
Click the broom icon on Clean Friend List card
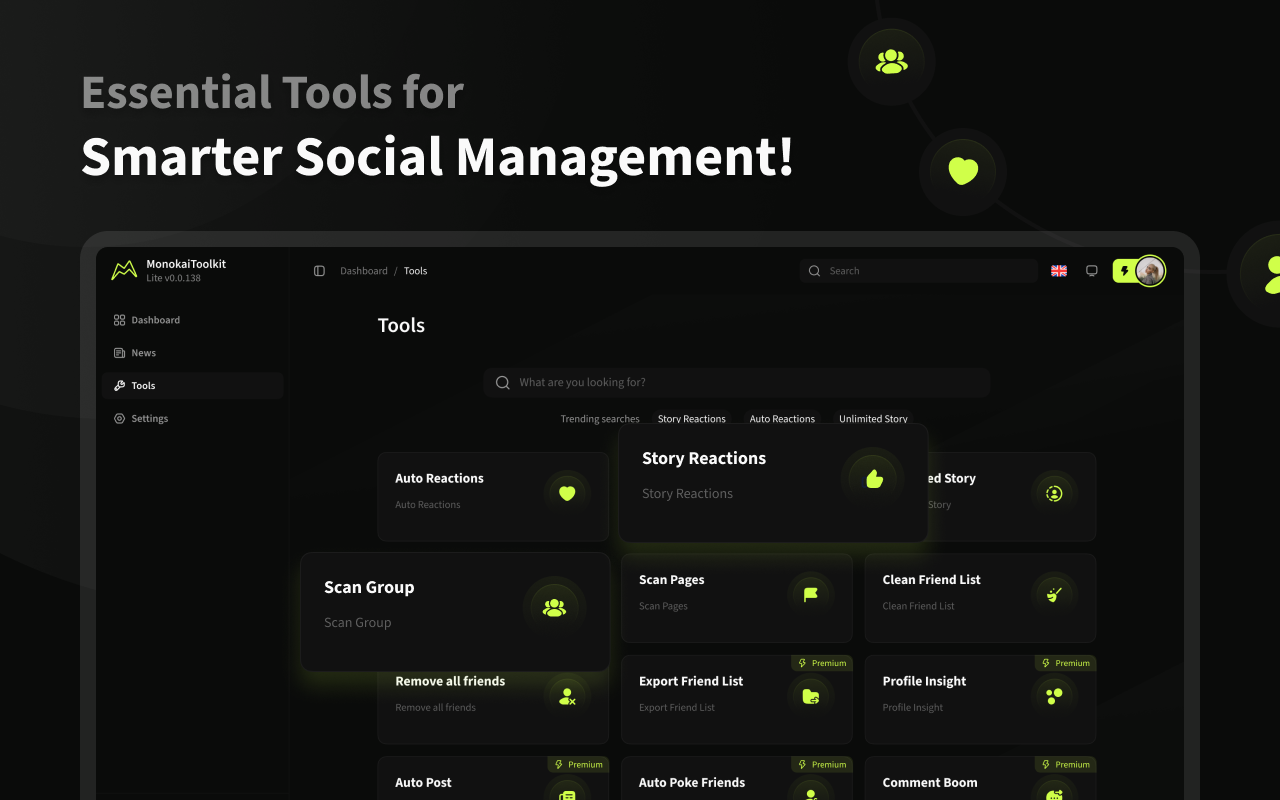[x=1053, y=594]
